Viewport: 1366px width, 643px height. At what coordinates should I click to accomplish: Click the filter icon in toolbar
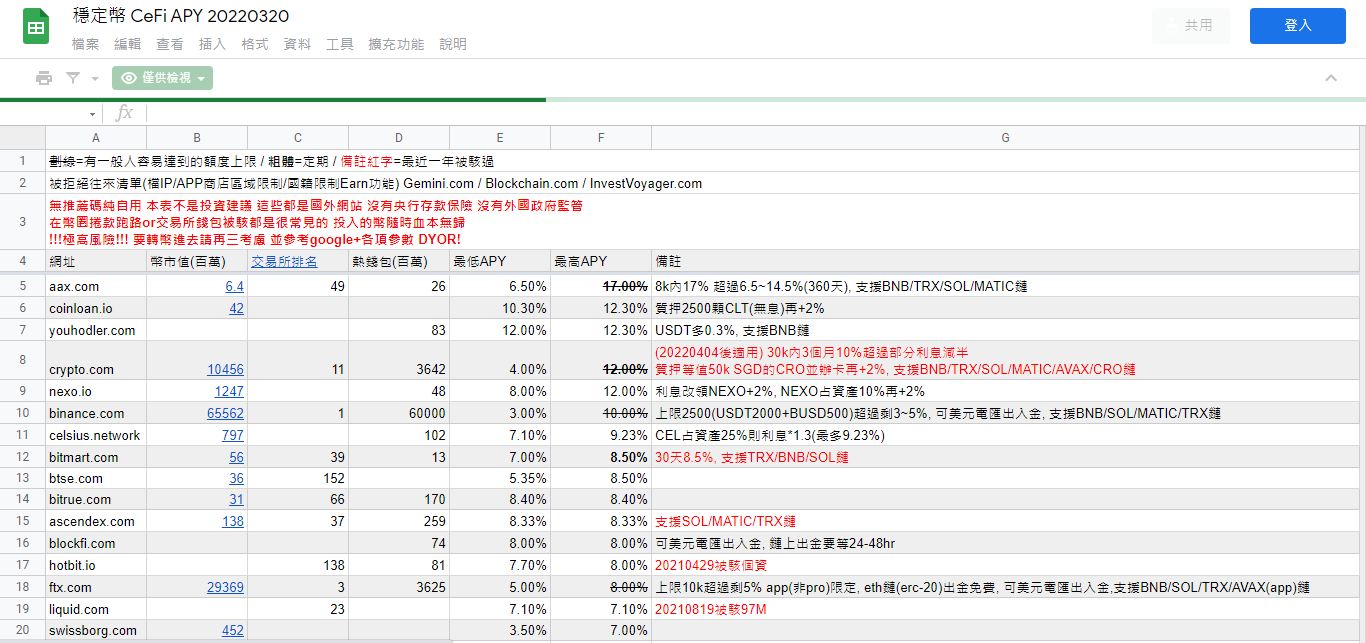tap(73, 78)
